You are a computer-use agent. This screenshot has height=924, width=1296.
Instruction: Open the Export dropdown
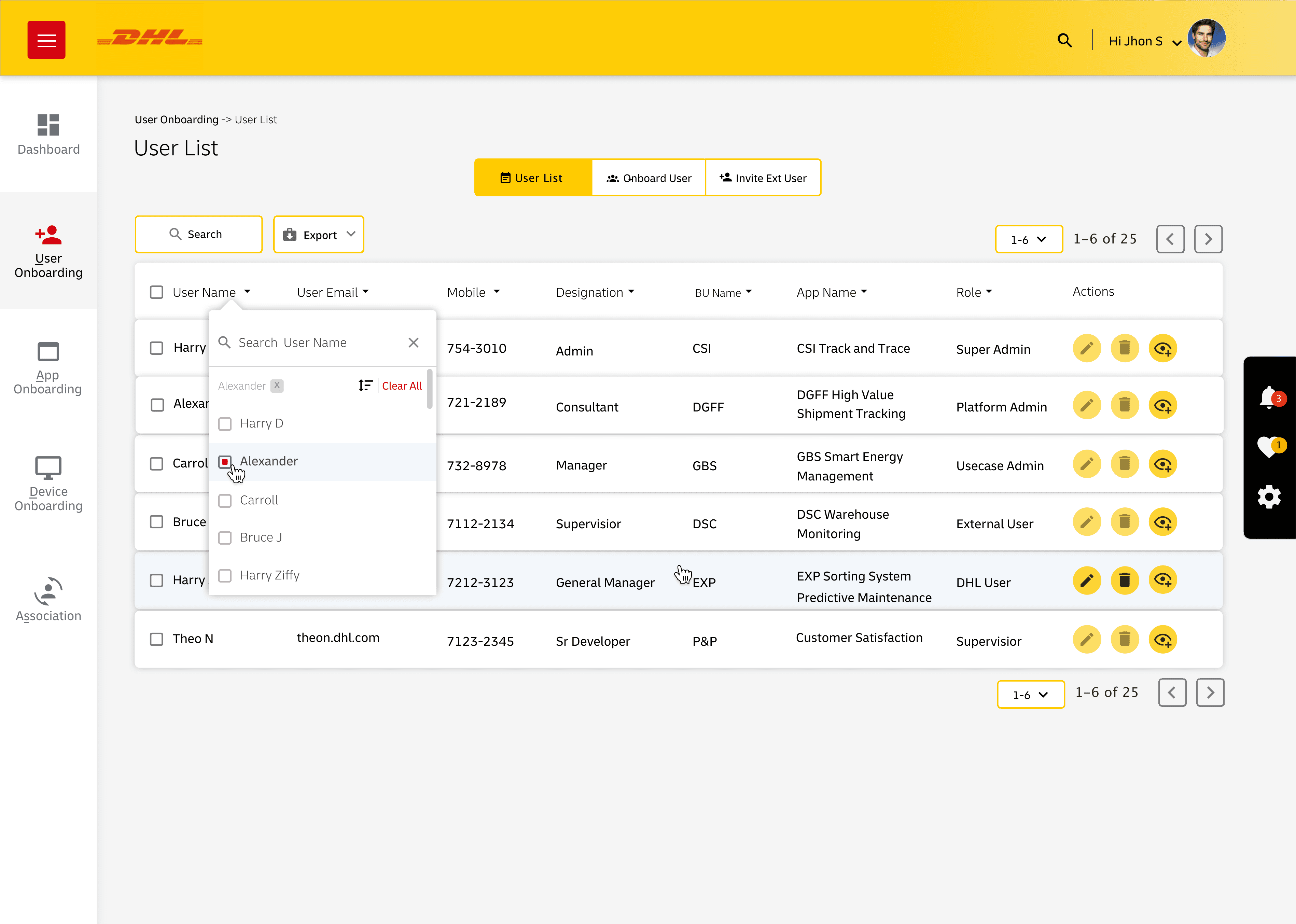319,234
